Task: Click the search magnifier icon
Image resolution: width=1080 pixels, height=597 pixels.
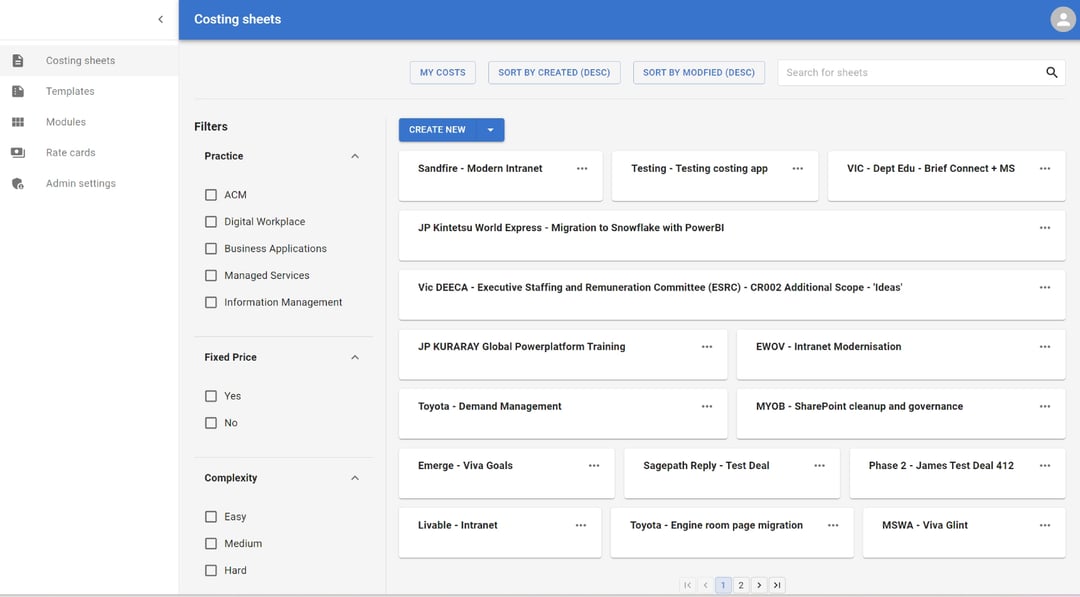Action: [x=1052, y=72]
